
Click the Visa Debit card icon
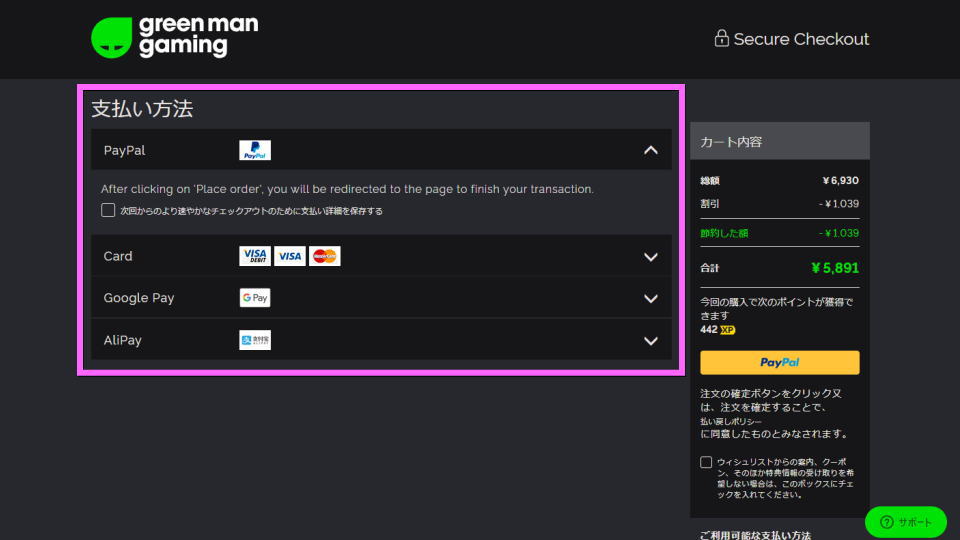(255, 256)
